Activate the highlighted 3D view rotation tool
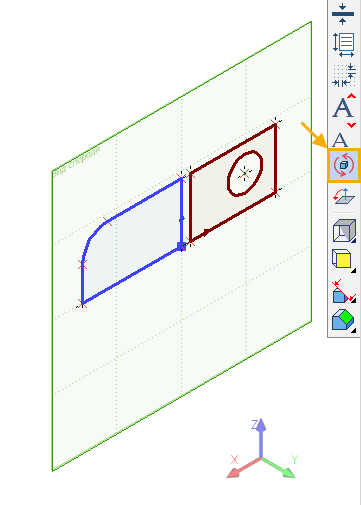This screenshot has height=505, width=361. [344, 165]
